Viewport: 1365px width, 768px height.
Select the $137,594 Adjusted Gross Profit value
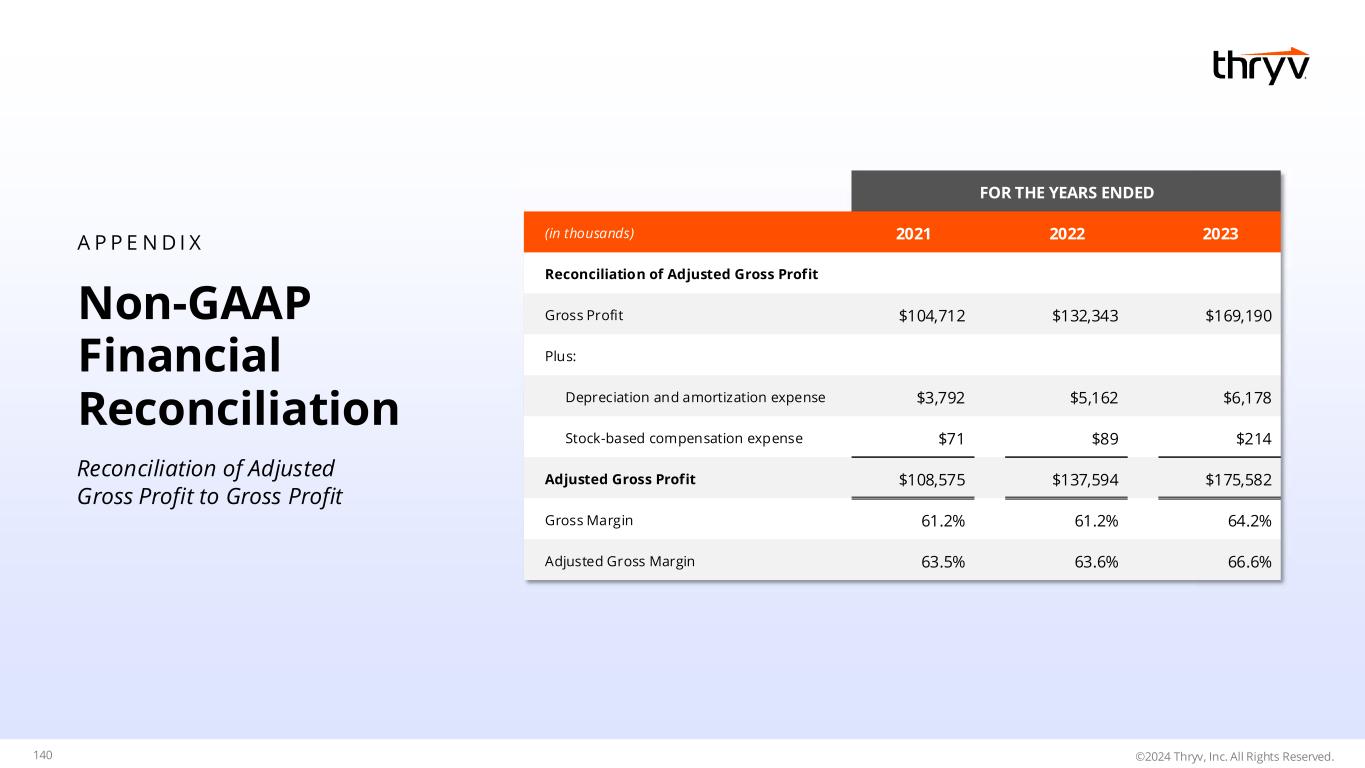click(x=1085, y=480)
